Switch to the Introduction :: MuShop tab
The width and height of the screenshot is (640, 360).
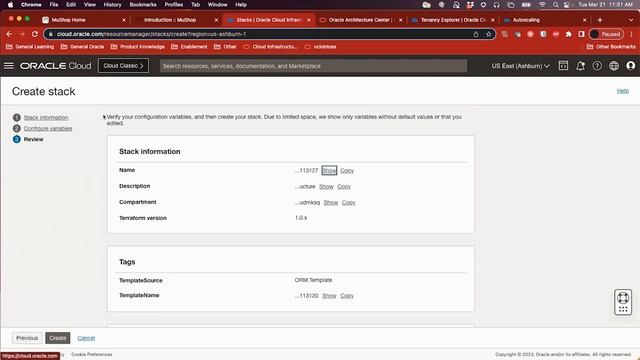pos(170,20)
